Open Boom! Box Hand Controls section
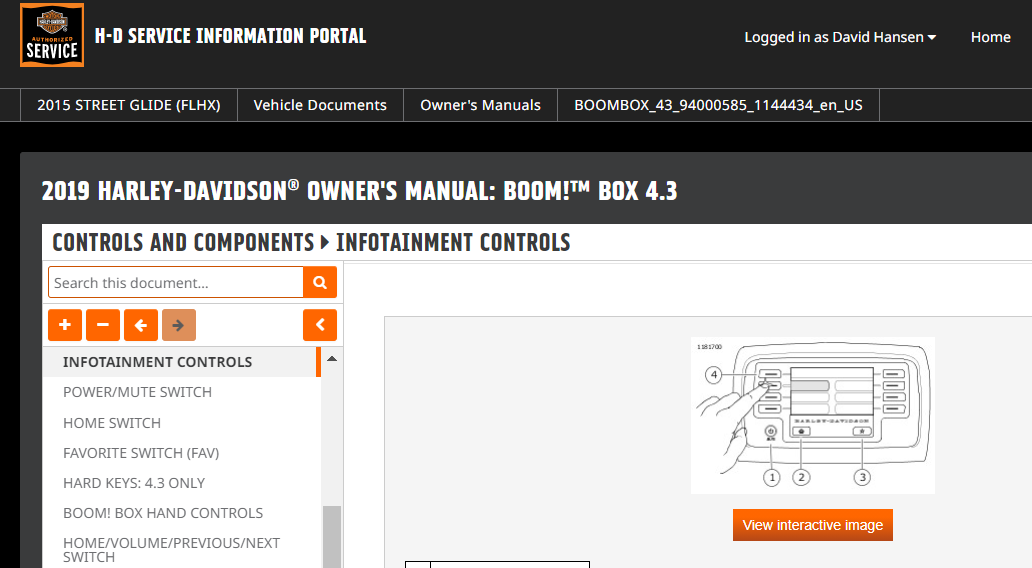The height and width of the screenshot is (568, 1032). coord(163,513)
